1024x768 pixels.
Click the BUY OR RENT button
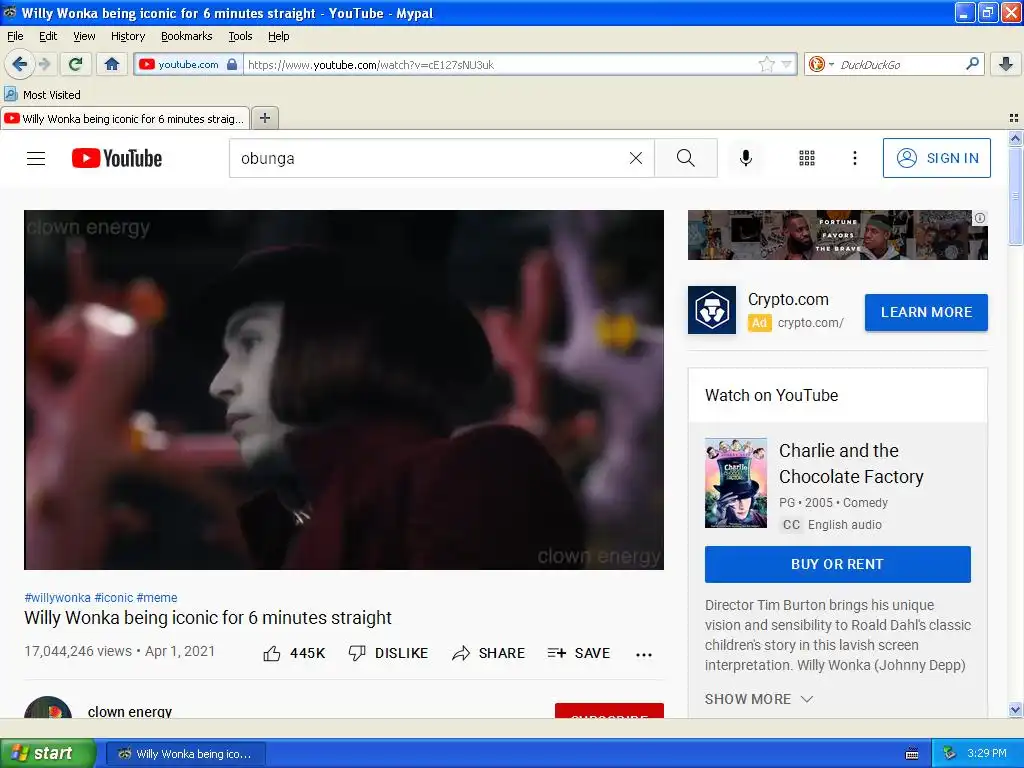[838, 564]
